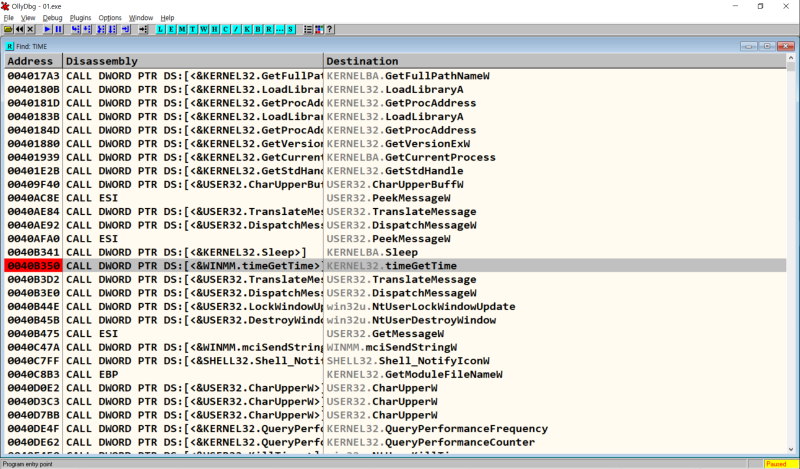Click the Help question mark icon
This screenshot has height=469, width=800.
coord(331,30)
